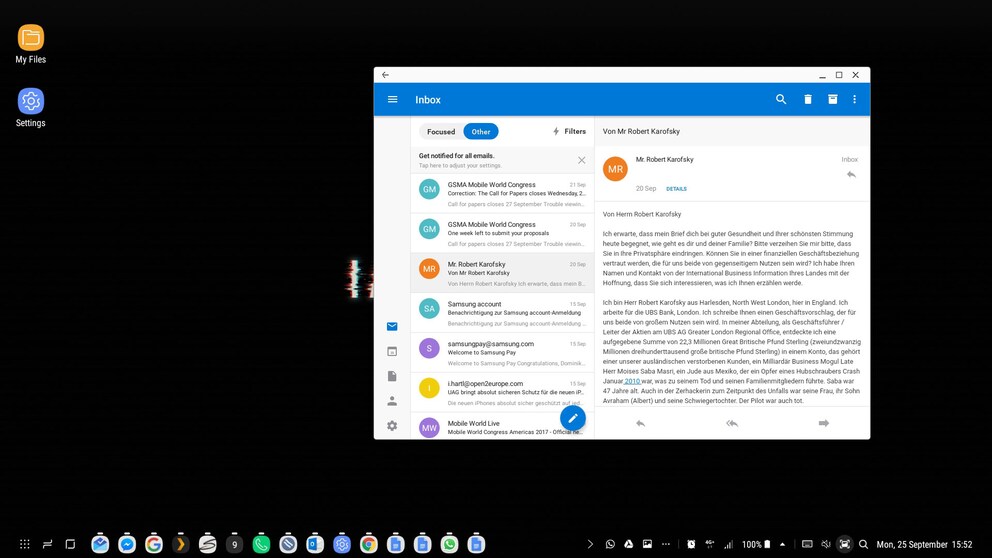Screen dimensions: 992x558
Task: Open GSMA email 'One week left to submit'
Action: pyautogui.click(x=502, y=233)
